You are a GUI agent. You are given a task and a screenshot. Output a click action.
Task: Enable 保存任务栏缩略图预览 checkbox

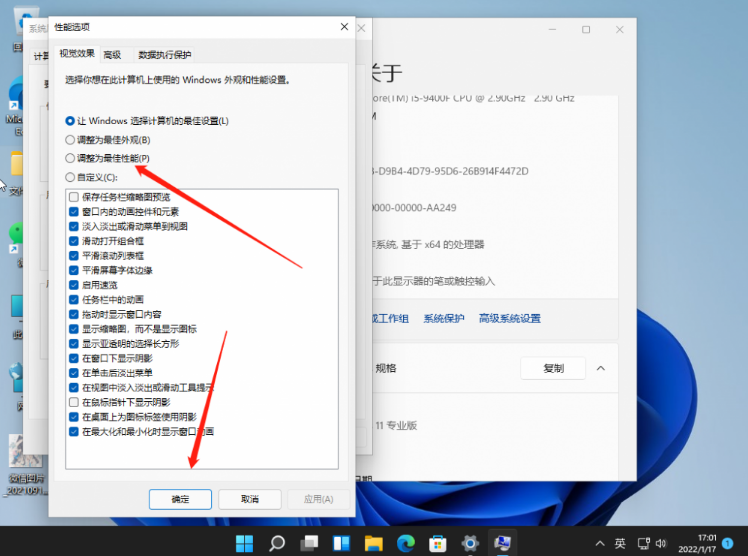click(74, 197)
